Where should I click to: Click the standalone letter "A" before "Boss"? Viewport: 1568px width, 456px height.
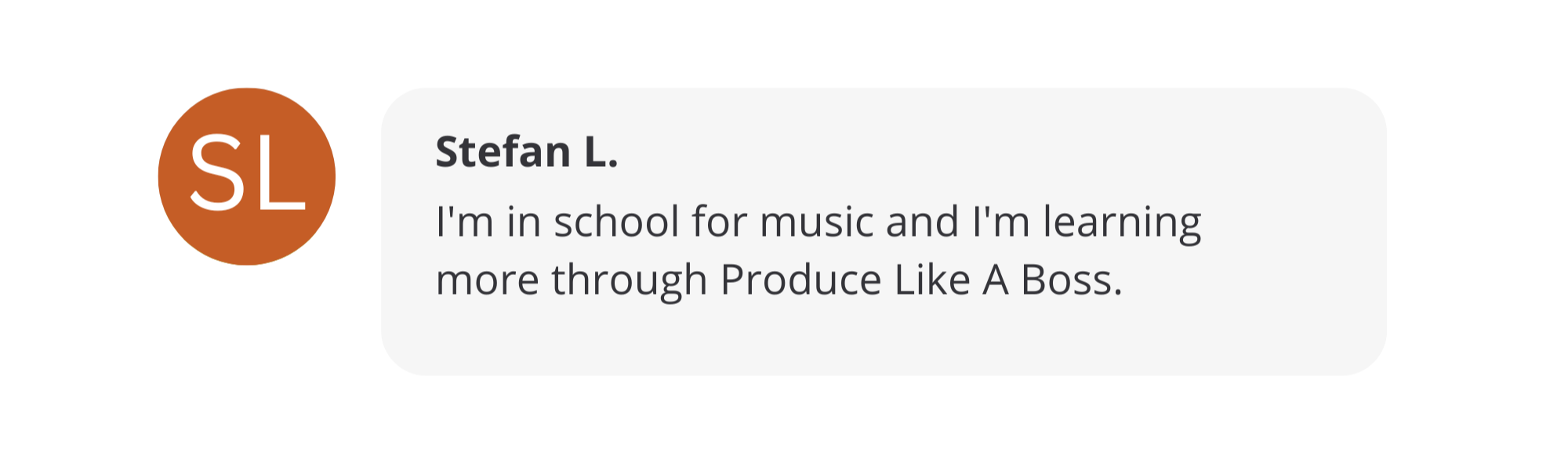(x=996, y=280)
